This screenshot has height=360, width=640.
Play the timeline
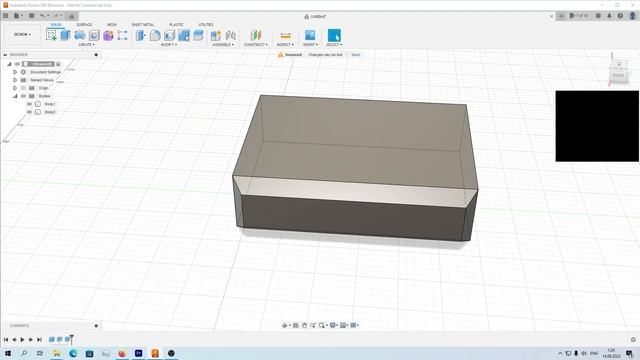point(22,339)
